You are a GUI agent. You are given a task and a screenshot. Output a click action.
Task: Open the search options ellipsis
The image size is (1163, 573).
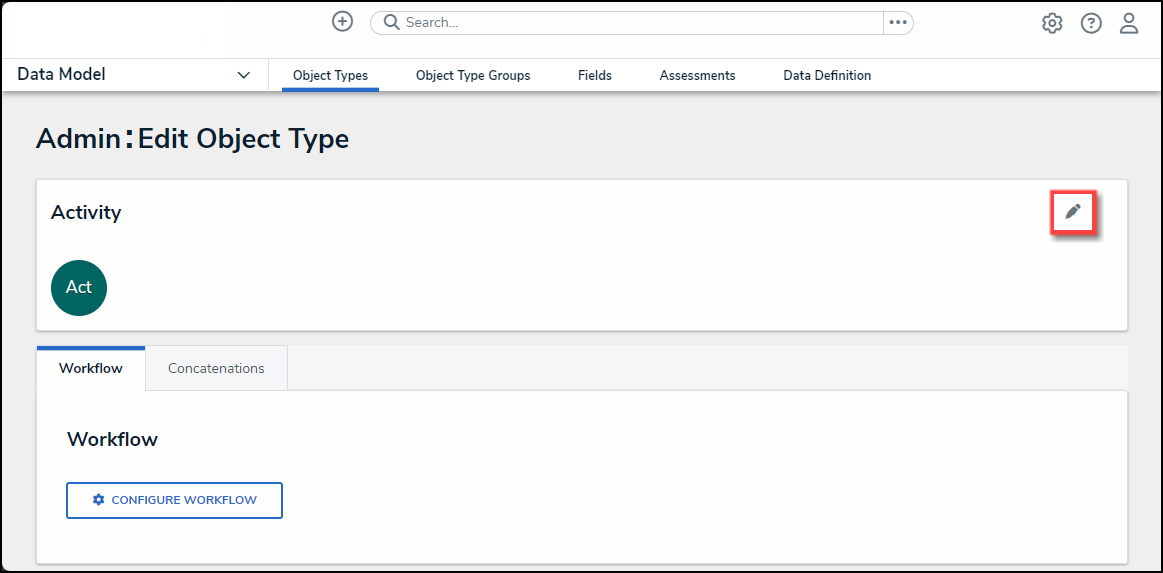click(x=898, y=22)
